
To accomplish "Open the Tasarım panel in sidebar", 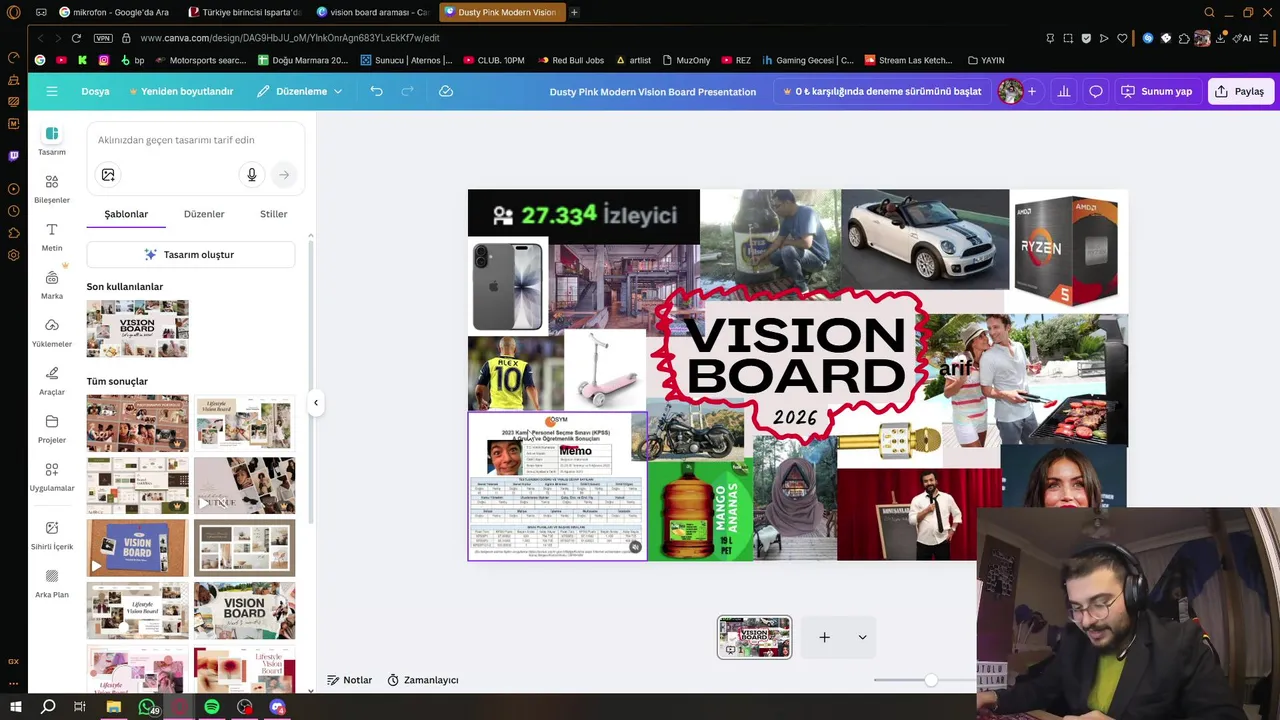I will click(x=52, y=141).
